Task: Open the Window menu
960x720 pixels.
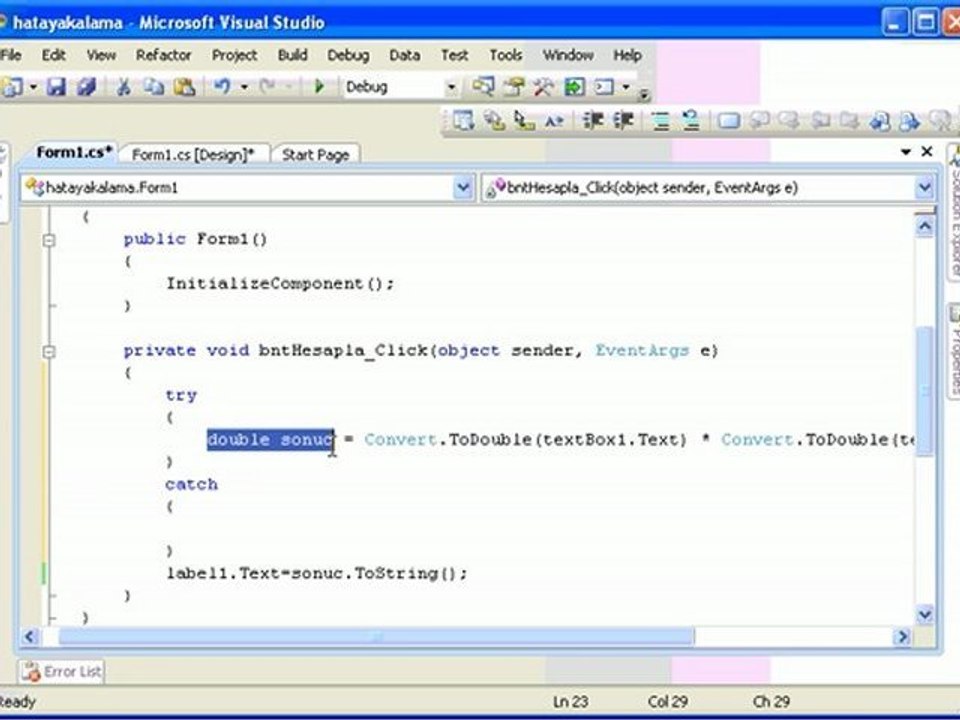Action: pos(568,55)
